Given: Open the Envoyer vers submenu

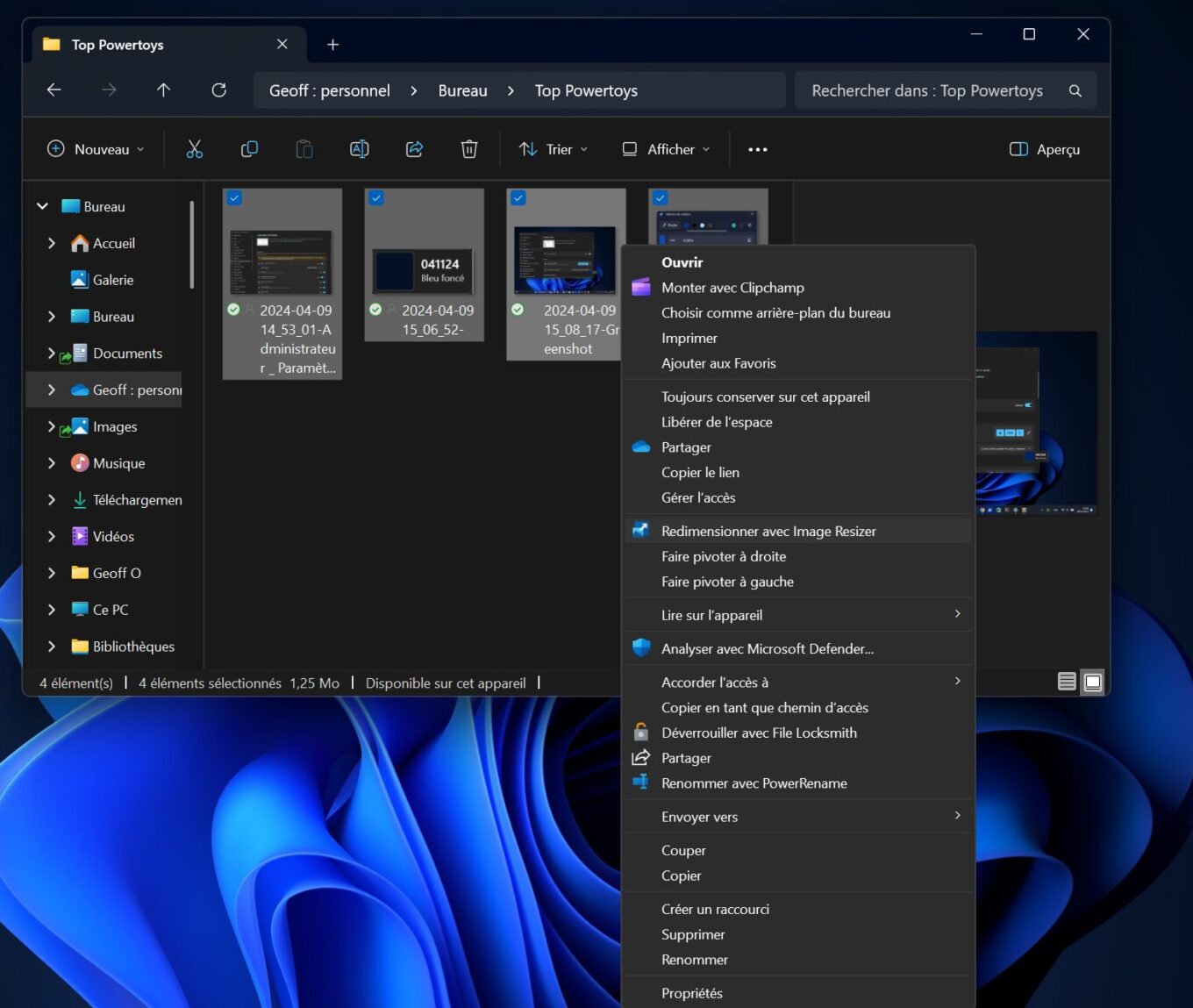Looking at the screenshot, I should pos(798,817).
